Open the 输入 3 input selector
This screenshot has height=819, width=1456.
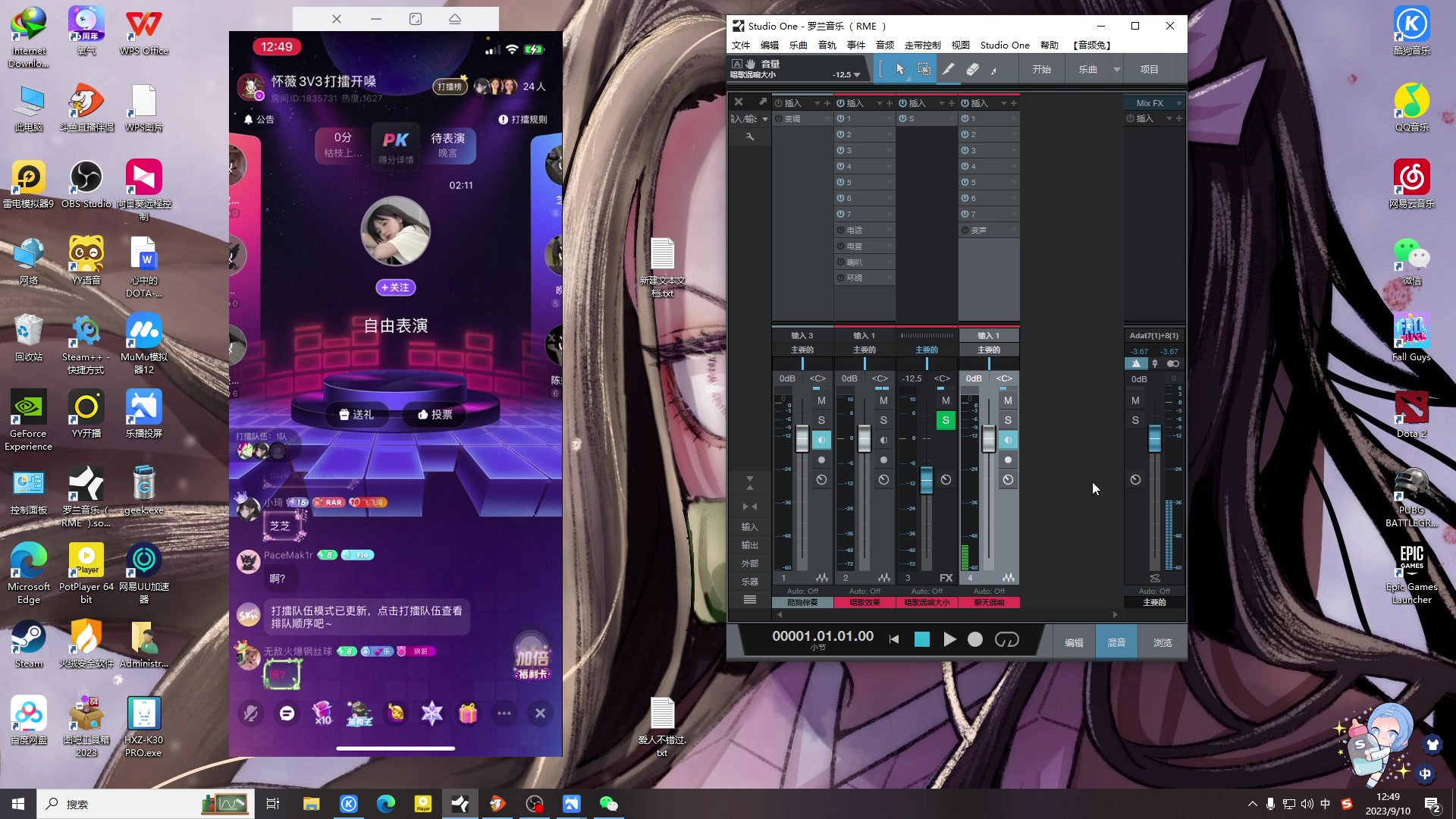[x=802, y=335]
